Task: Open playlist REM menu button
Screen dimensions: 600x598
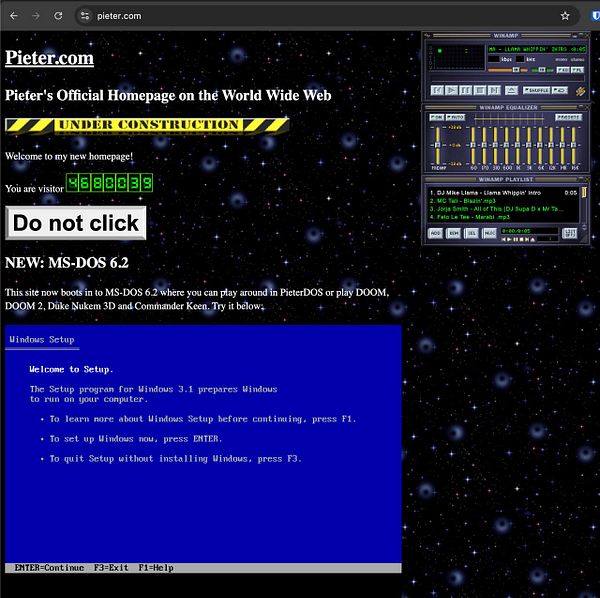Action: click(x=453, y=233)
